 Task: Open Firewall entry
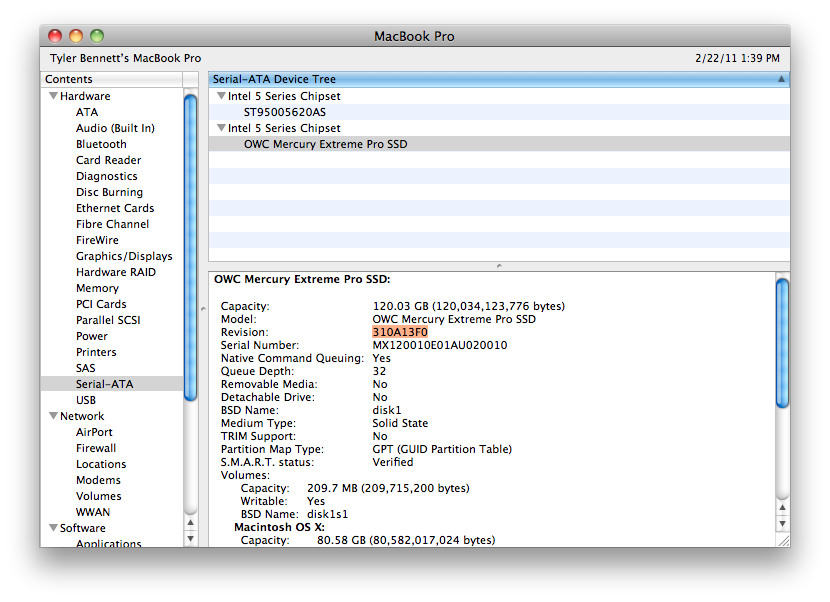coord(96,448)
